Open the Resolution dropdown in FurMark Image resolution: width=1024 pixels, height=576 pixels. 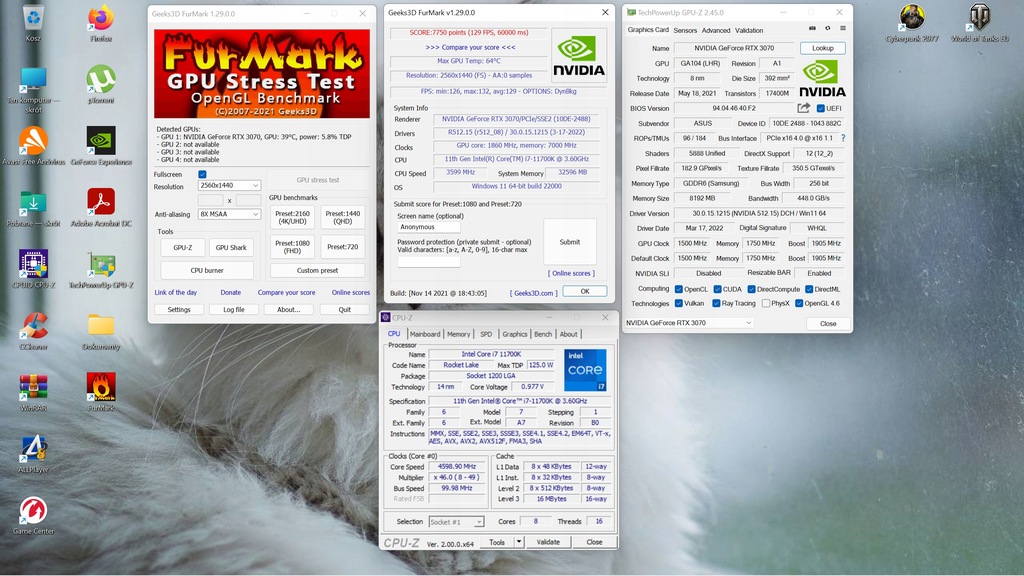point(229,185)
